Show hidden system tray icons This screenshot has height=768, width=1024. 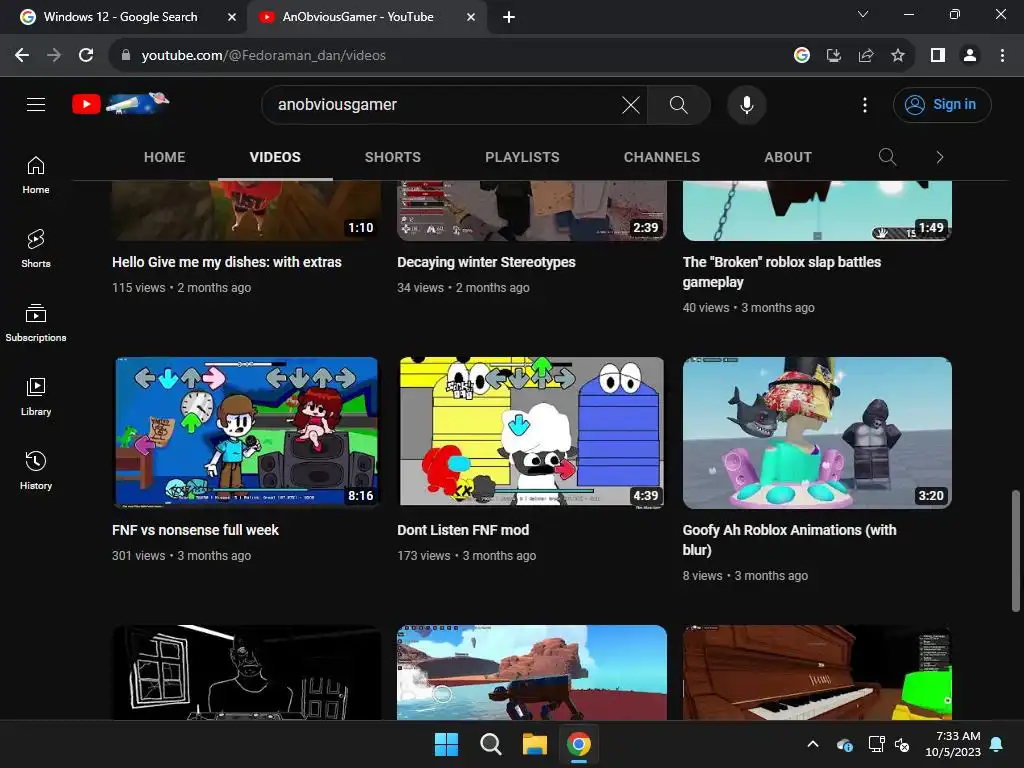pyautogui.click(x=812, y=744)
